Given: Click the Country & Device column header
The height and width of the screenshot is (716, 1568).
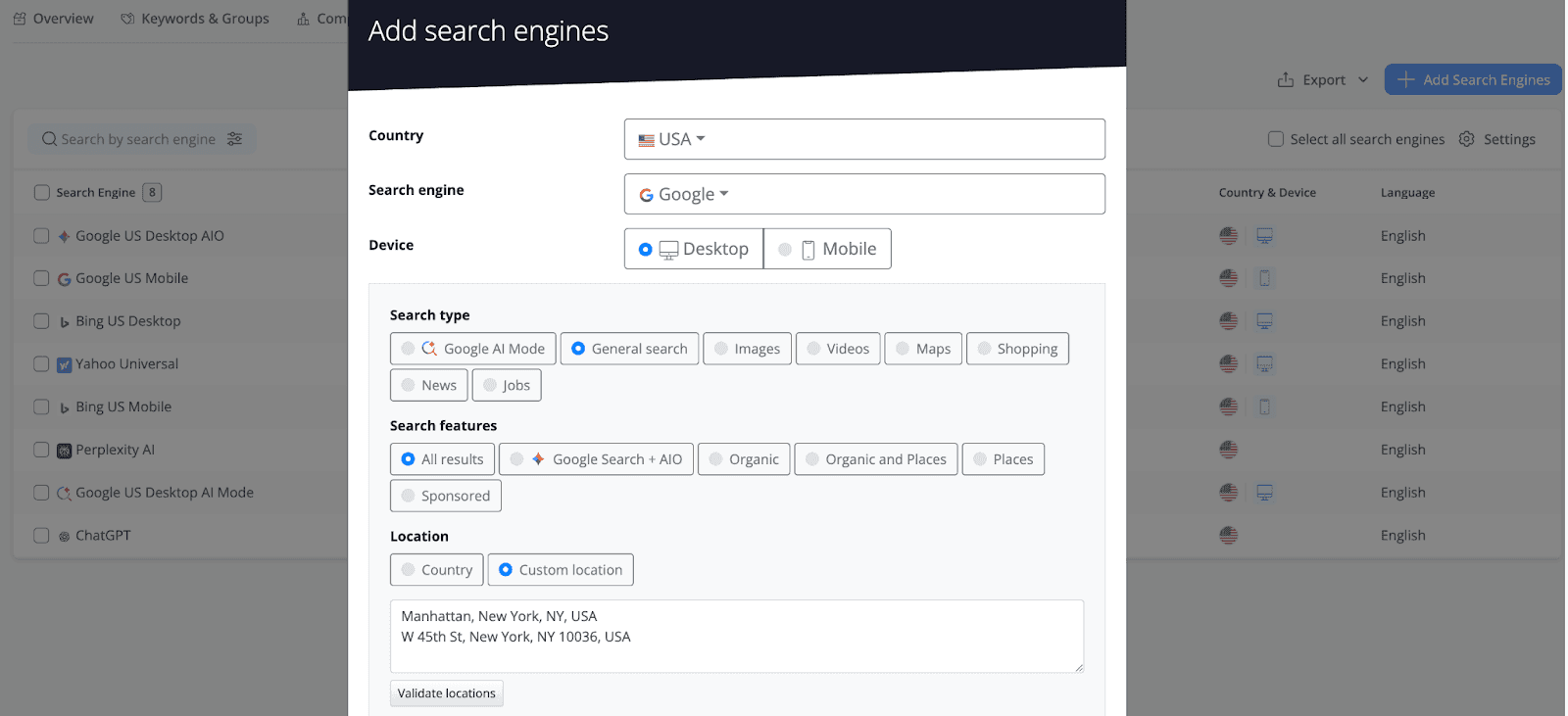Looking at the screenshot, I should tap(1267, 193).
